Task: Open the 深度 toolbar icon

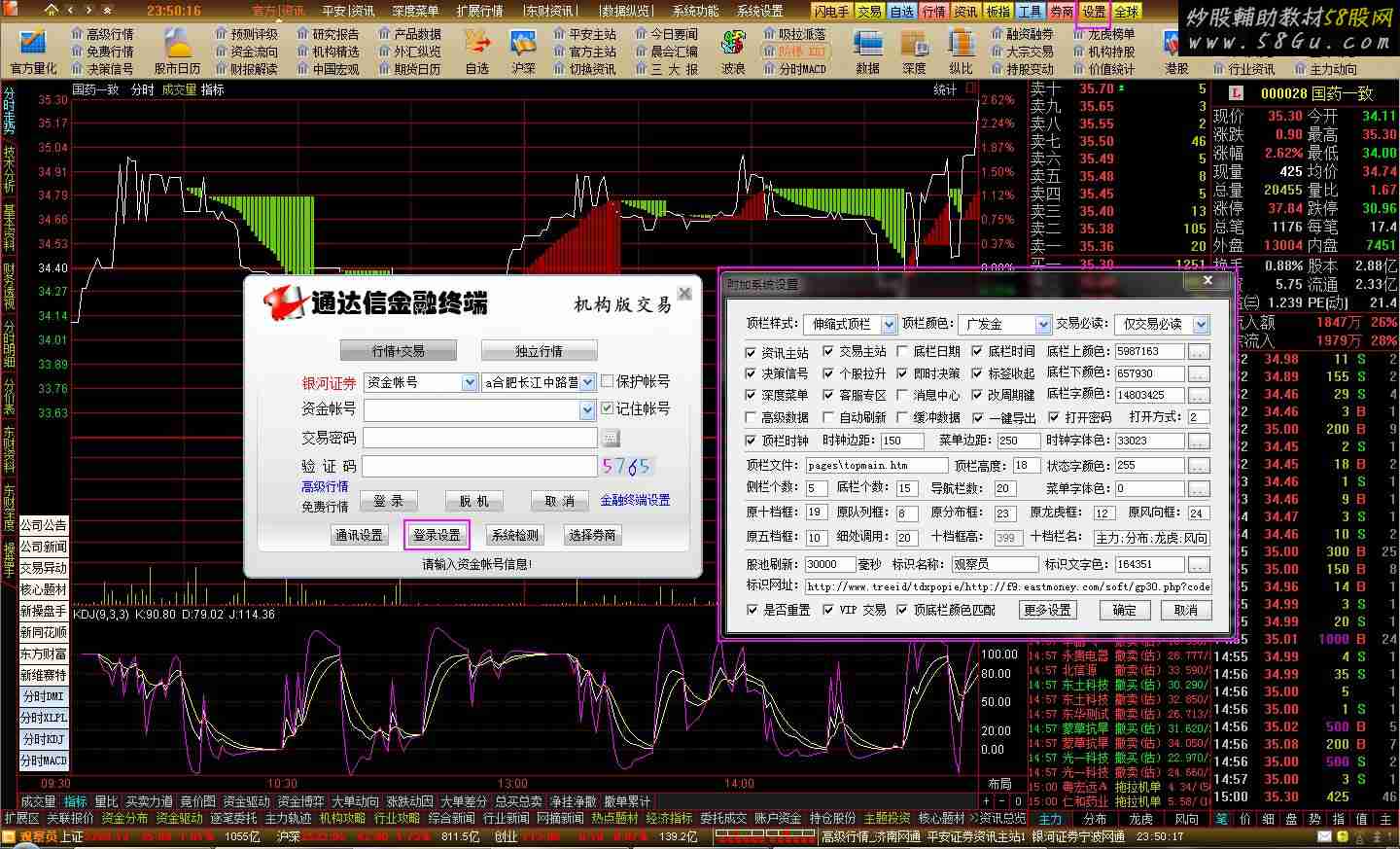Action: tap(914, 51)
